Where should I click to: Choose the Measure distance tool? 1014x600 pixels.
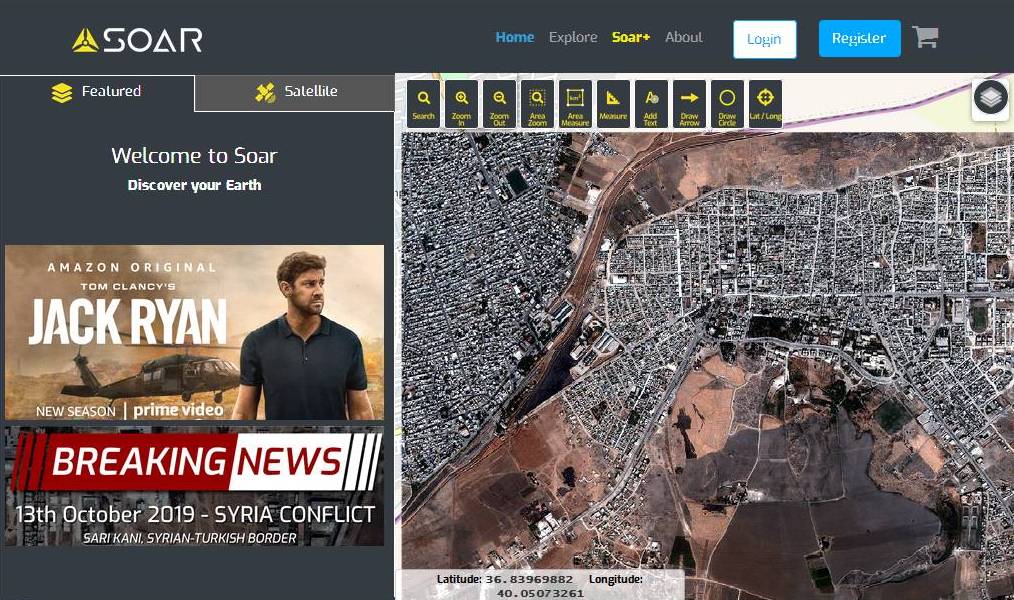point(613,103)
